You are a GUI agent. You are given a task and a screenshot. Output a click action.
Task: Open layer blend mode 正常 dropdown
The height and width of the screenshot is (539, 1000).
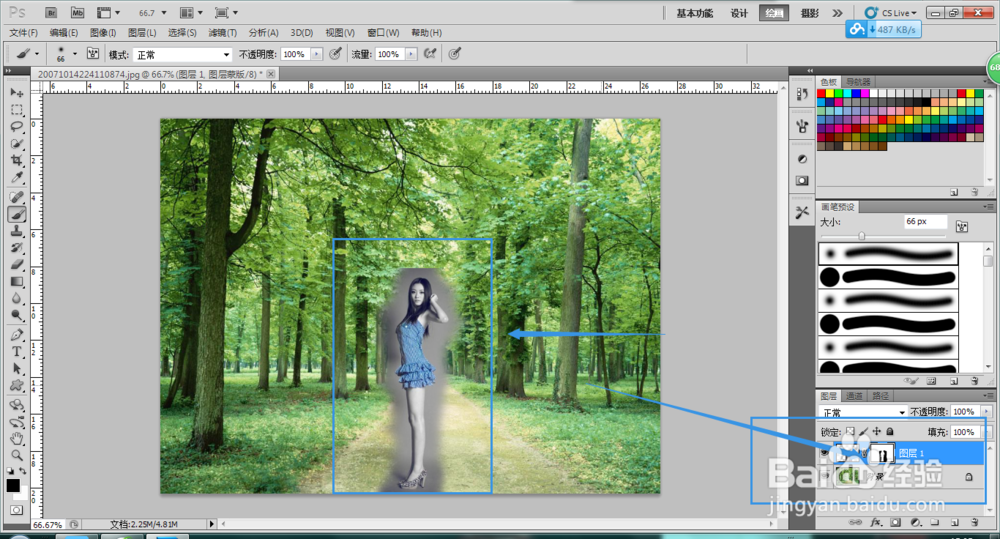coord(864,412)
